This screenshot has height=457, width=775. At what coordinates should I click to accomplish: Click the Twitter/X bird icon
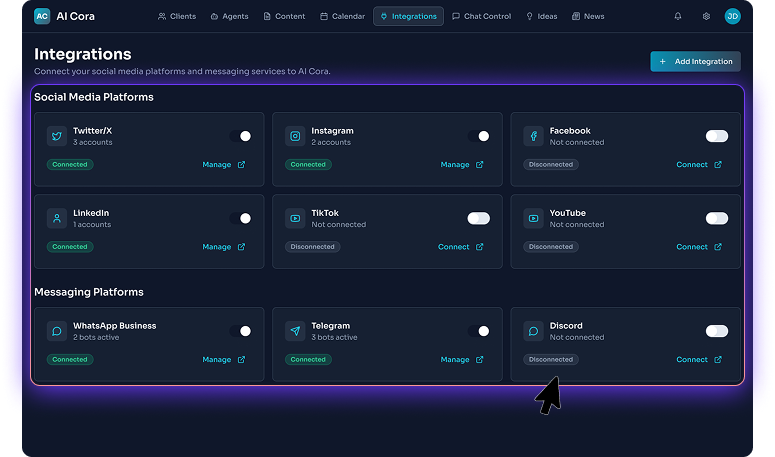[x=57, y=136]
